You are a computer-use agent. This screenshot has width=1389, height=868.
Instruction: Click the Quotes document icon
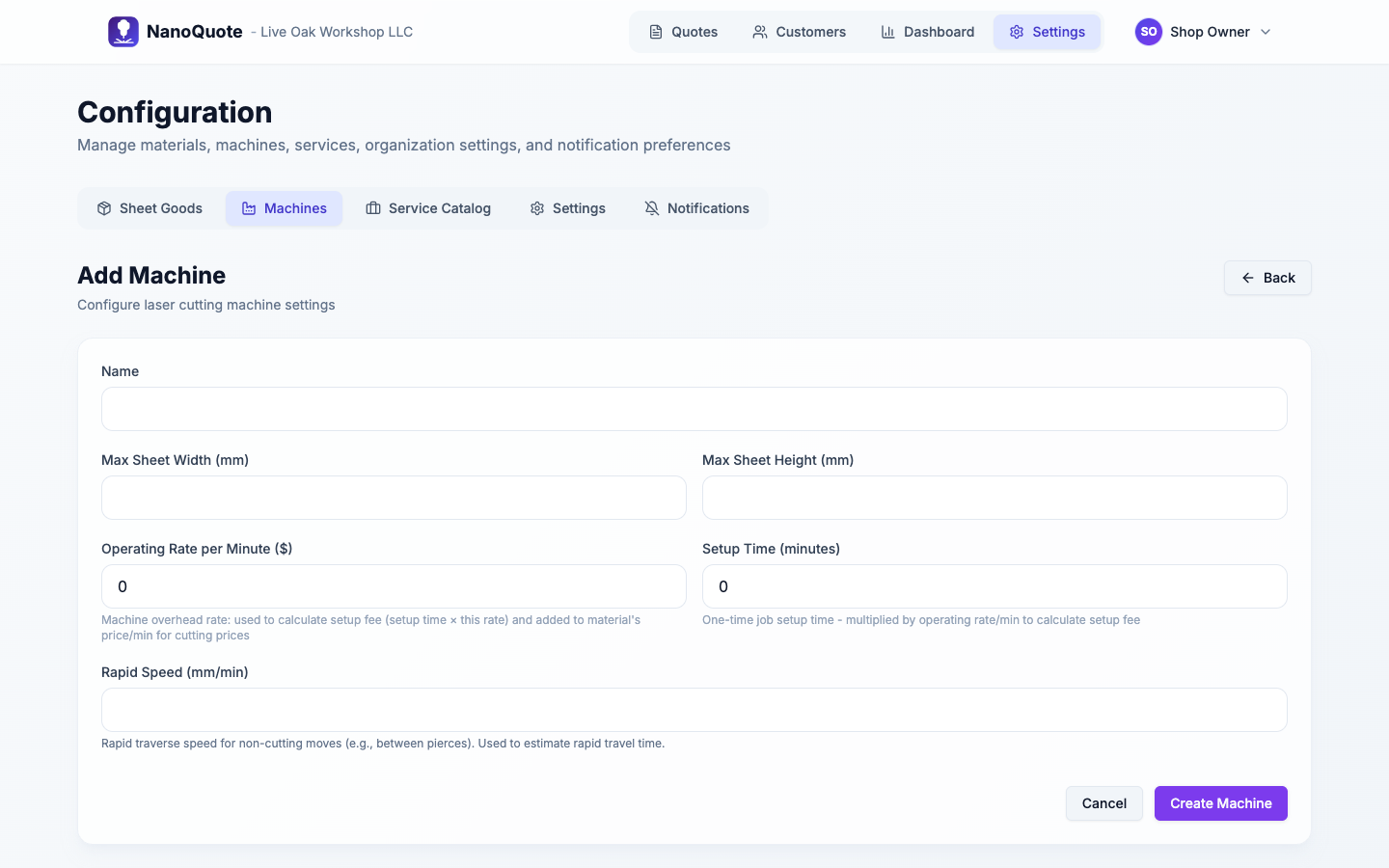(x=656, y=32)
